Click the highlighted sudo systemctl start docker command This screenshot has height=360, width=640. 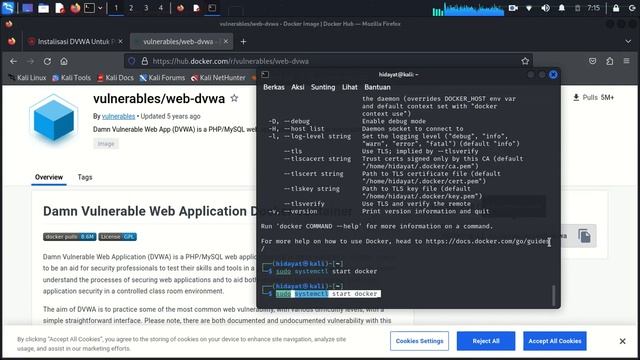[328, 294]
